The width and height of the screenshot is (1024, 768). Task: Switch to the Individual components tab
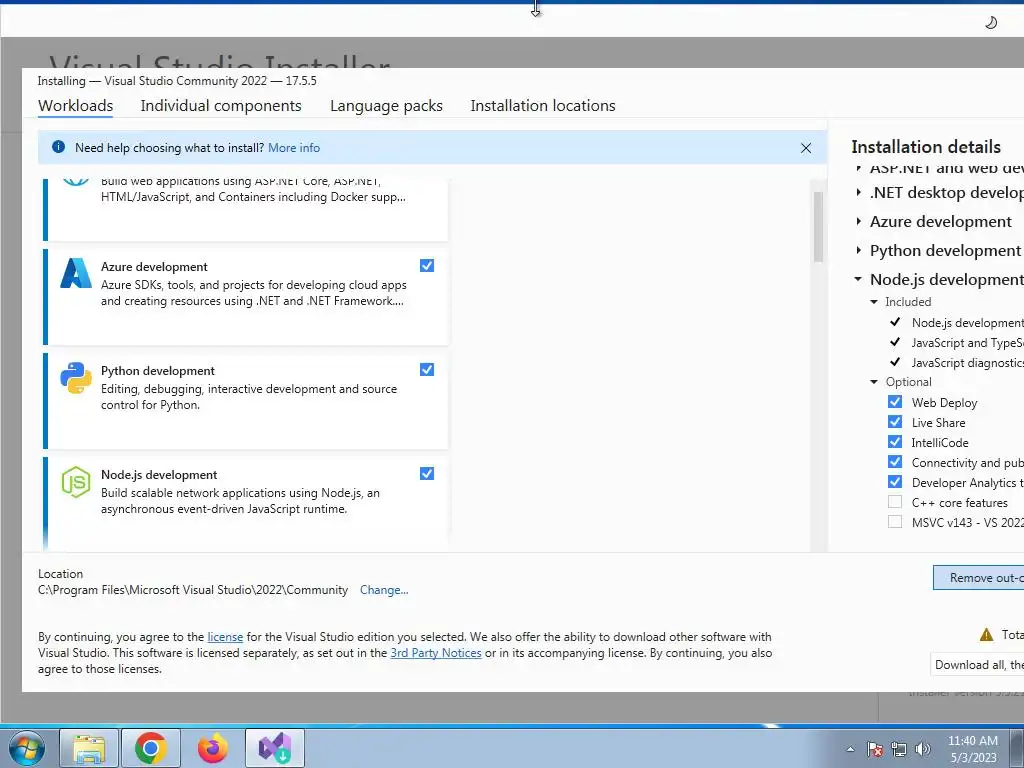[x=221, y=106]
